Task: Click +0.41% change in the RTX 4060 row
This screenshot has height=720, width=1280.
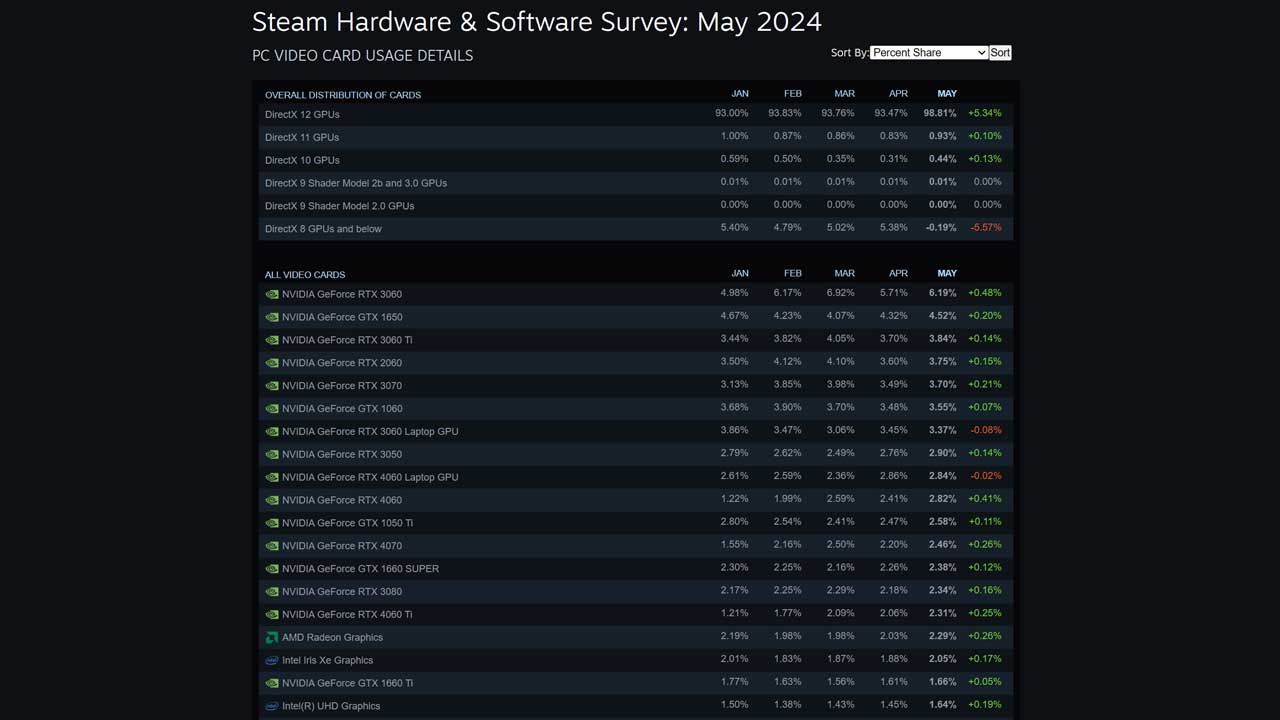Action: pos(984,499)
